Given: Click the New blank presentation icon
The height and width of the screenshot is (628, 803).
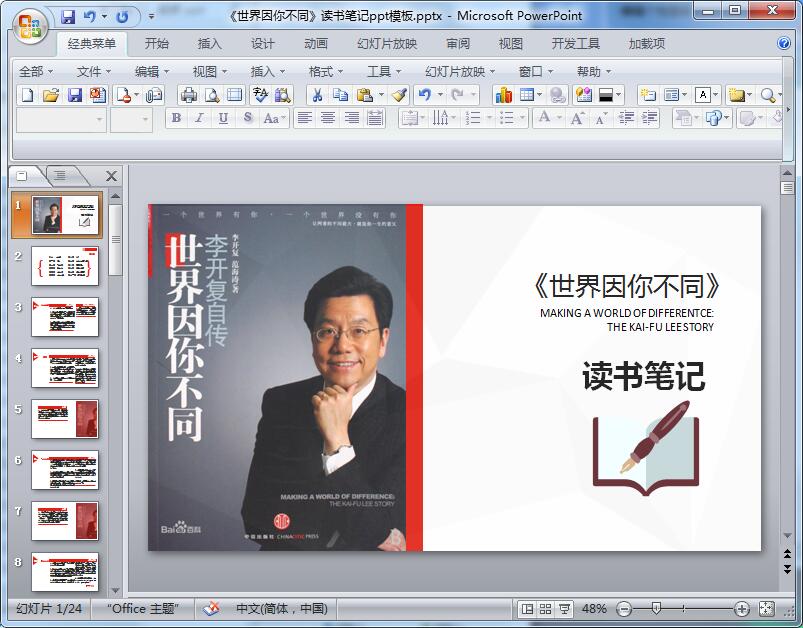Looking at the screenshot, I should tap(28, 95).
